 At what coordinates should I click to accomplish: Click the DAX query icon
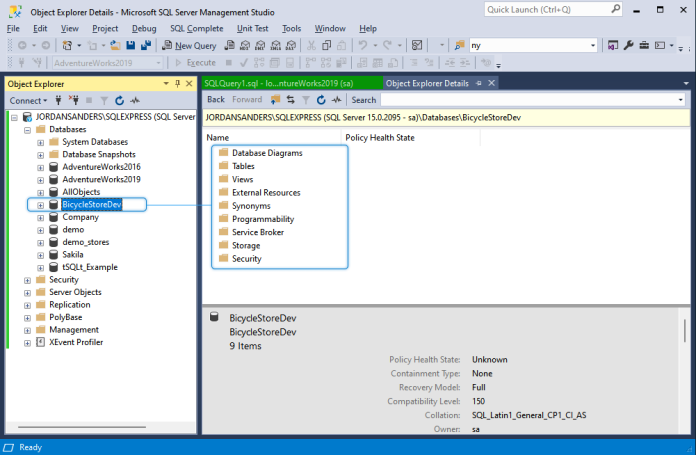tap(291, 45)
